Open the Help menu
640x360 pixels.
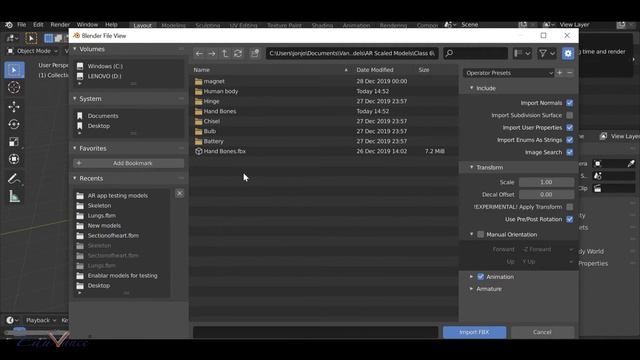point(111,25)
